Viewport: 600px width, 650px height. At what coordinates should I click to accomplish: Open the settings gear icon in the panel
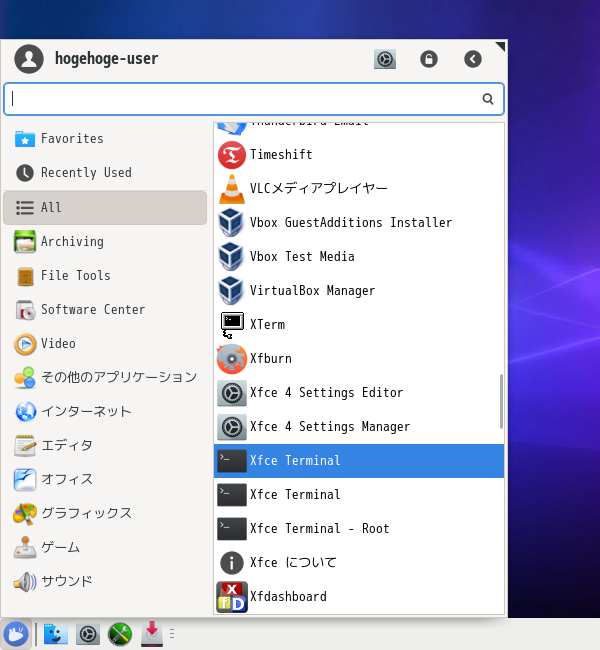(x=88, y=634)
